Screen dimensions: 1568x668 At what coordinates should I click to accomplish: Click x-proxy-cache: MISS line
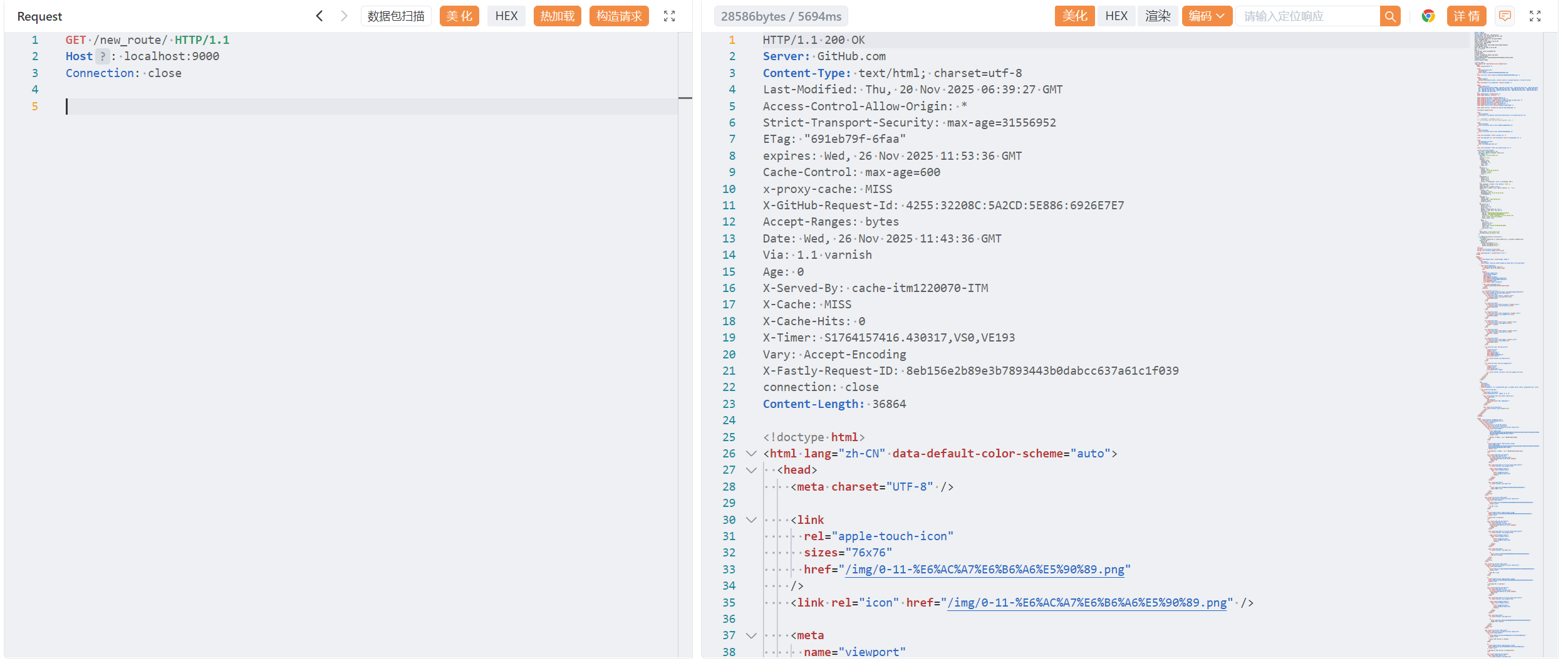(x=828, y=189)
